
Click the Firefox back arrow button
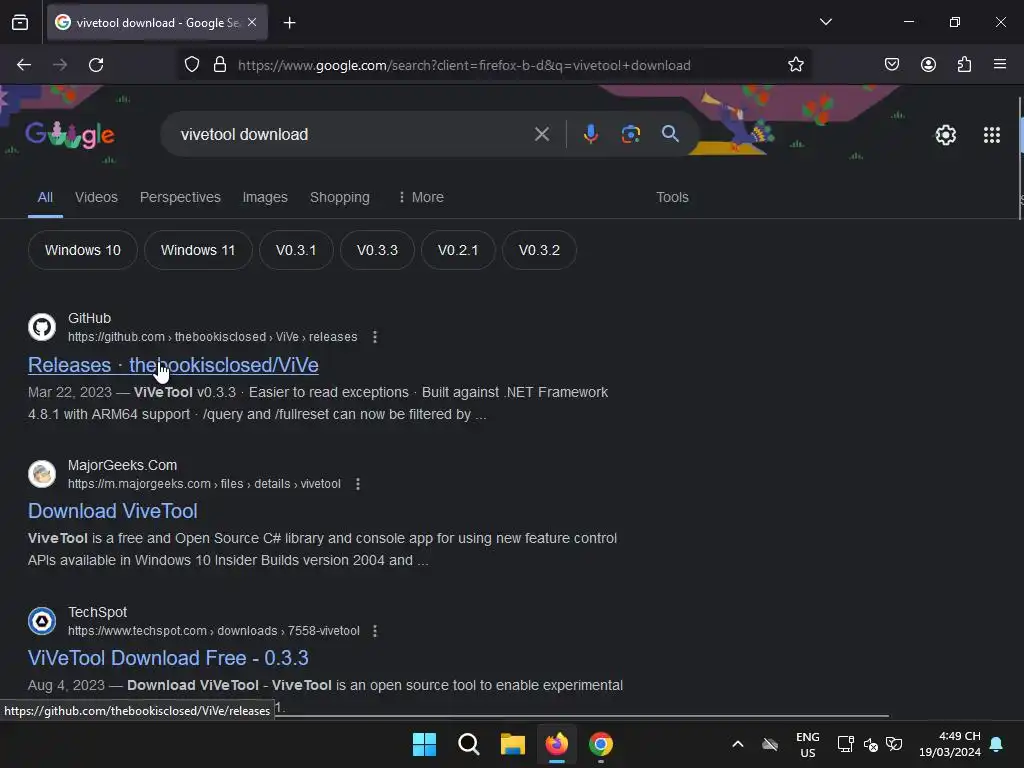coord(24,65)
